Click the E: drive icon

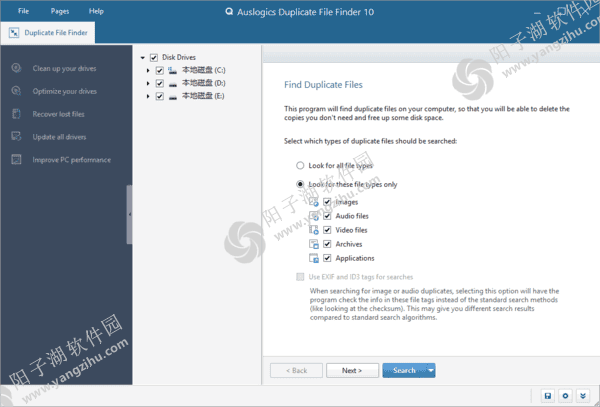[x=173, y=96]
